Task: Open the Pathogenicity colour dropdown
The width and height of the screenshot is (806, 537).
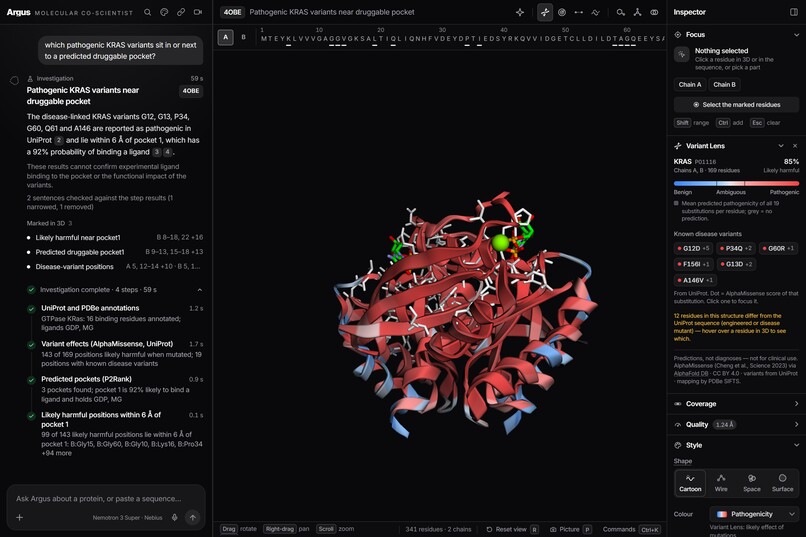Action: click(x=755, y=514)
